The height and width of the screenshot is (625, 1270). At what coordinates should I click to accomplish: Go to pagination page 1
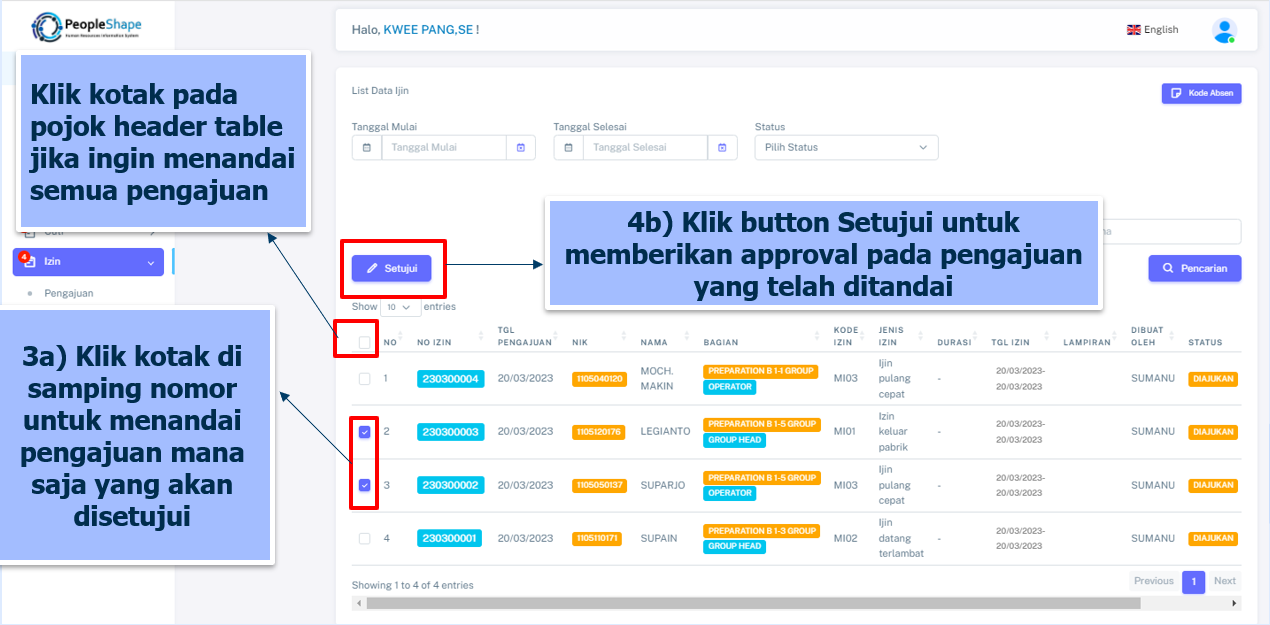tap(1193, 582)
